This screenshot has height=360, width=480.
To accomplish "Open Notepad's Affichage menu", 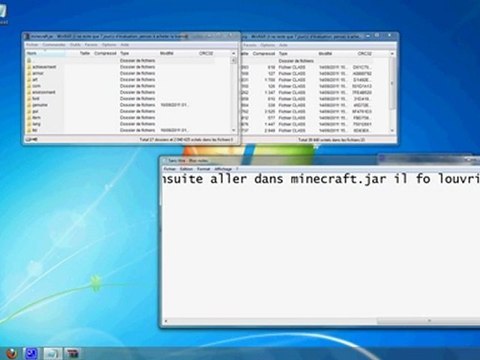I will [223, 169].
